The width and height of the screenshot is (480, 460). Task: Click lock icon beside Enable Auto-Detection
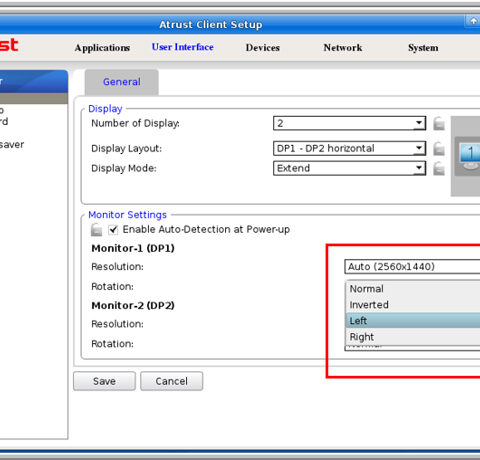point(97,230)
